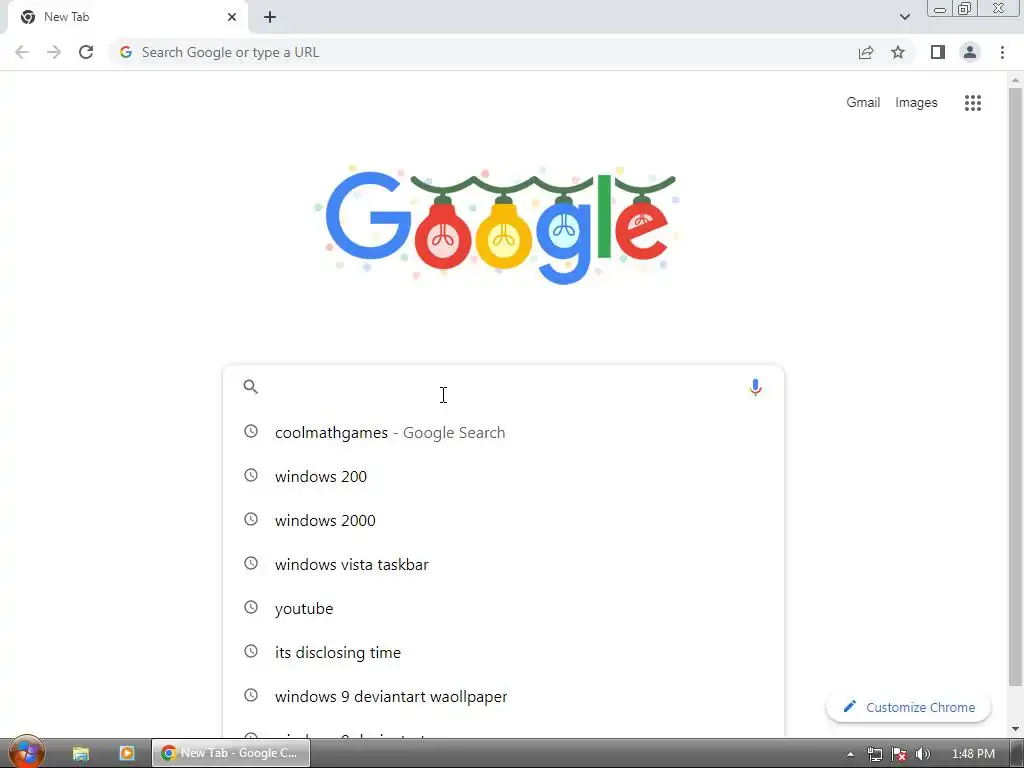This screenshot has height=768, width=1024.
Task: Click the browser back arrow
Action: [x=22, y=52]
